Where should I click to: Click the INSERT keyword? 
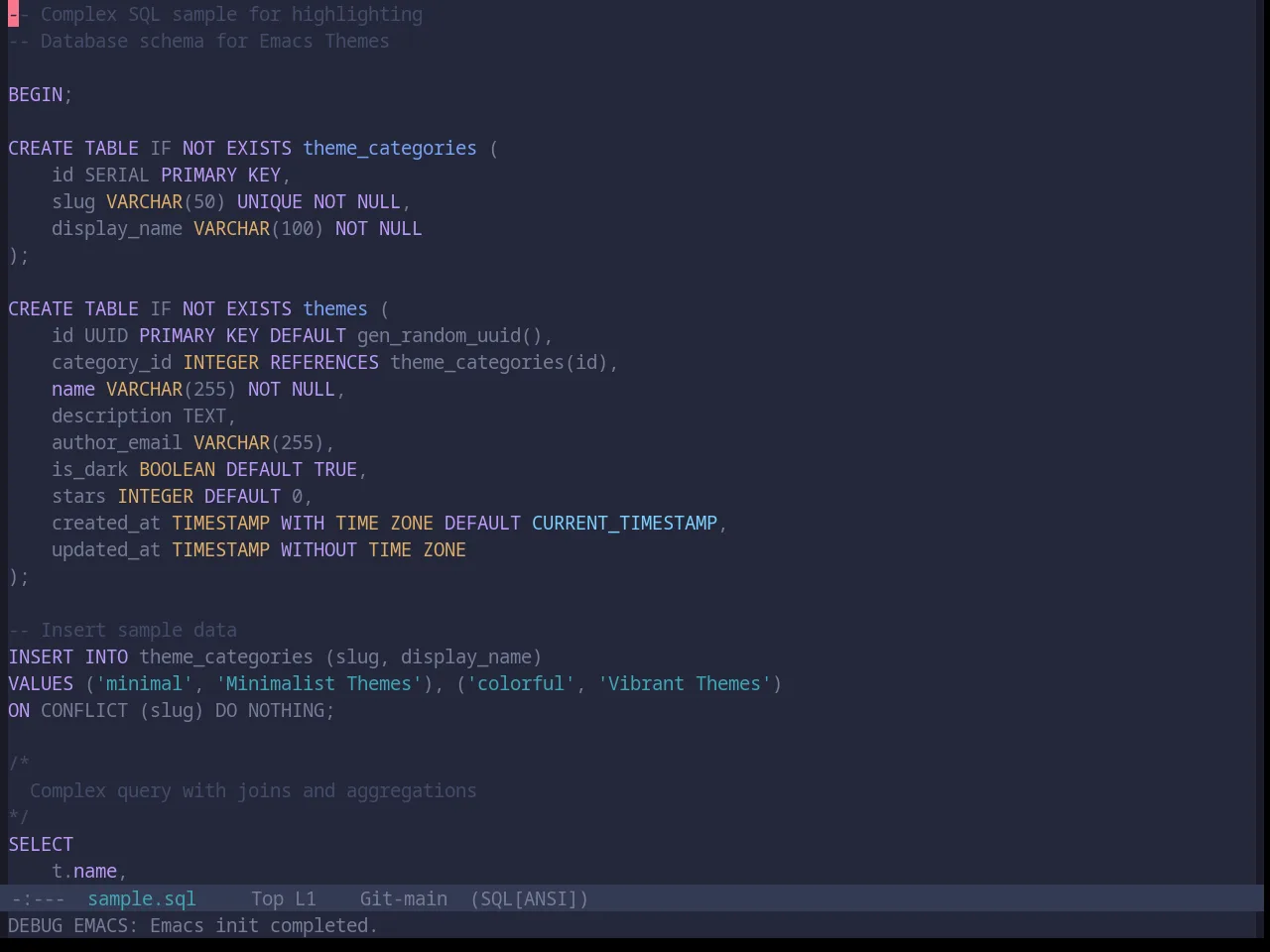point(41,656)
